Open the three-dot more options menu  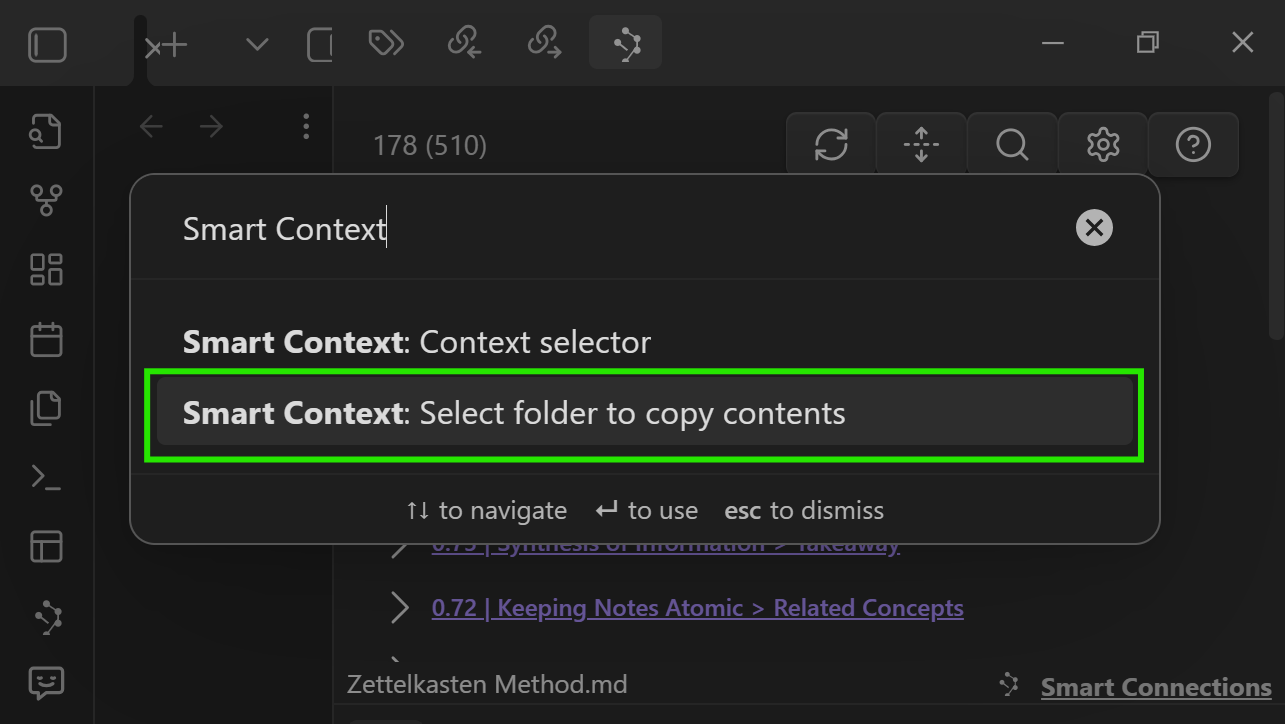tap(305, 126)
